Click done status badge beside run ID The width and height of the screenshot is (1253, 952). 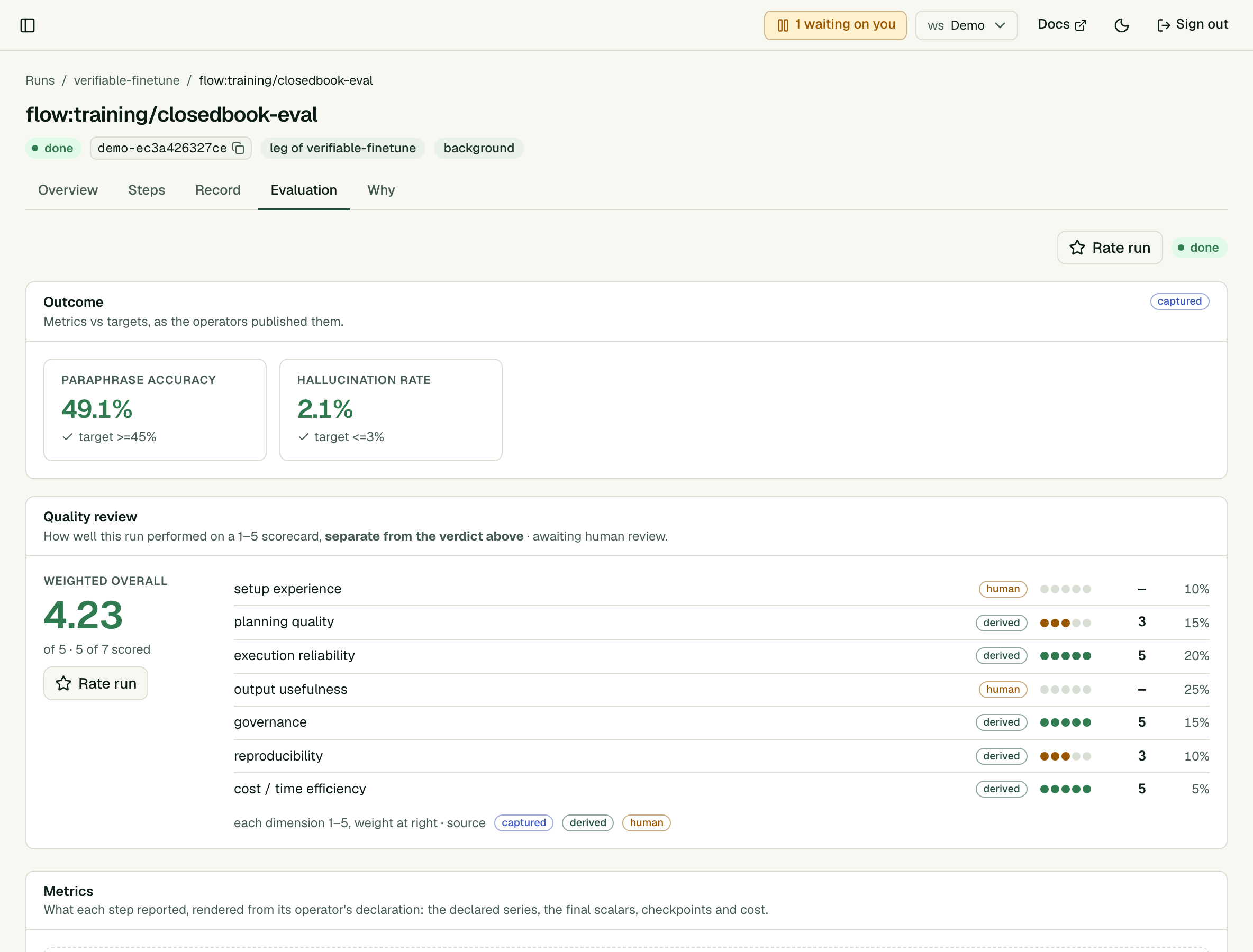[53, 149]
